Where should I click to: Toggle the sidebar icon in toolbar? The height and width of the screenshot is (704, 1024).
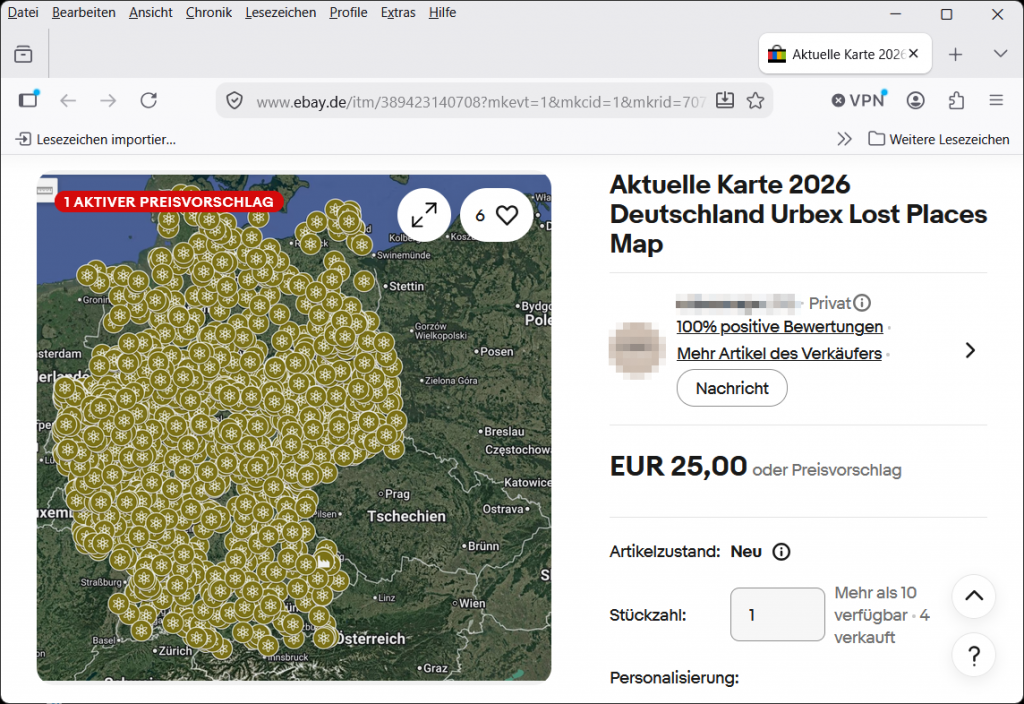[x=28, y=100]
